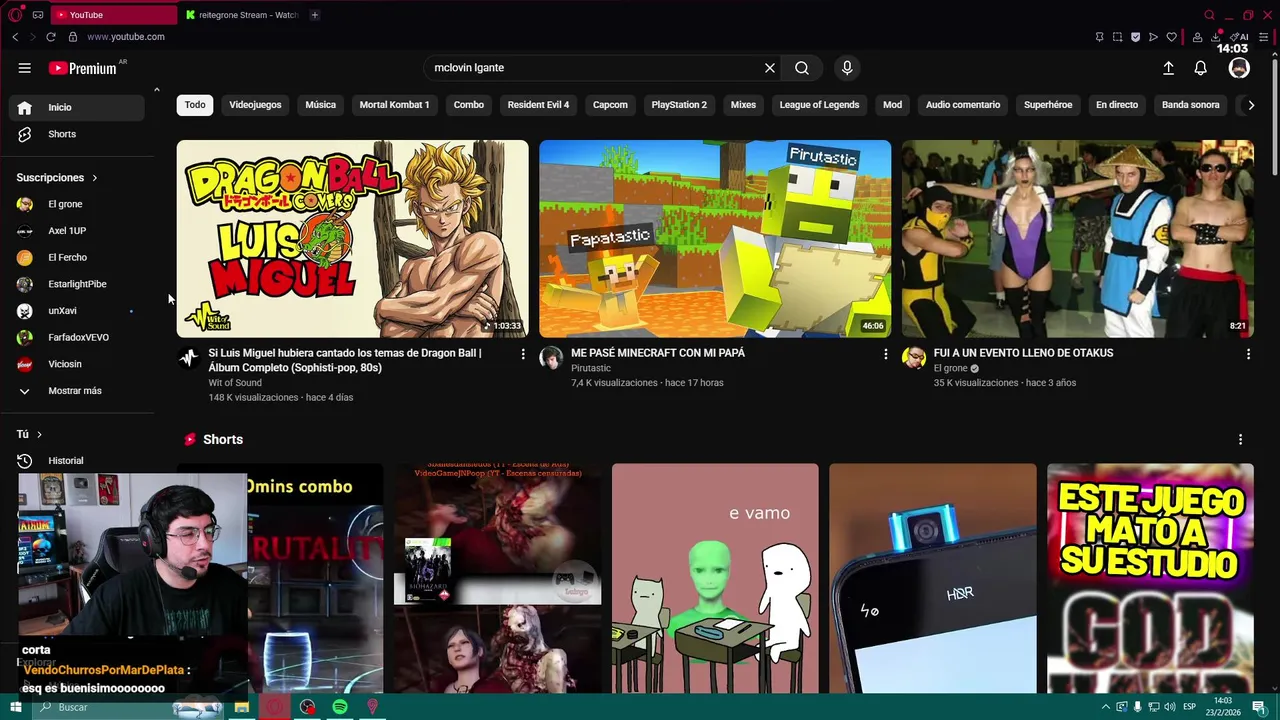Open the account avatar menu
The image size is (1280, 720).
click(x=1239, y=68)
